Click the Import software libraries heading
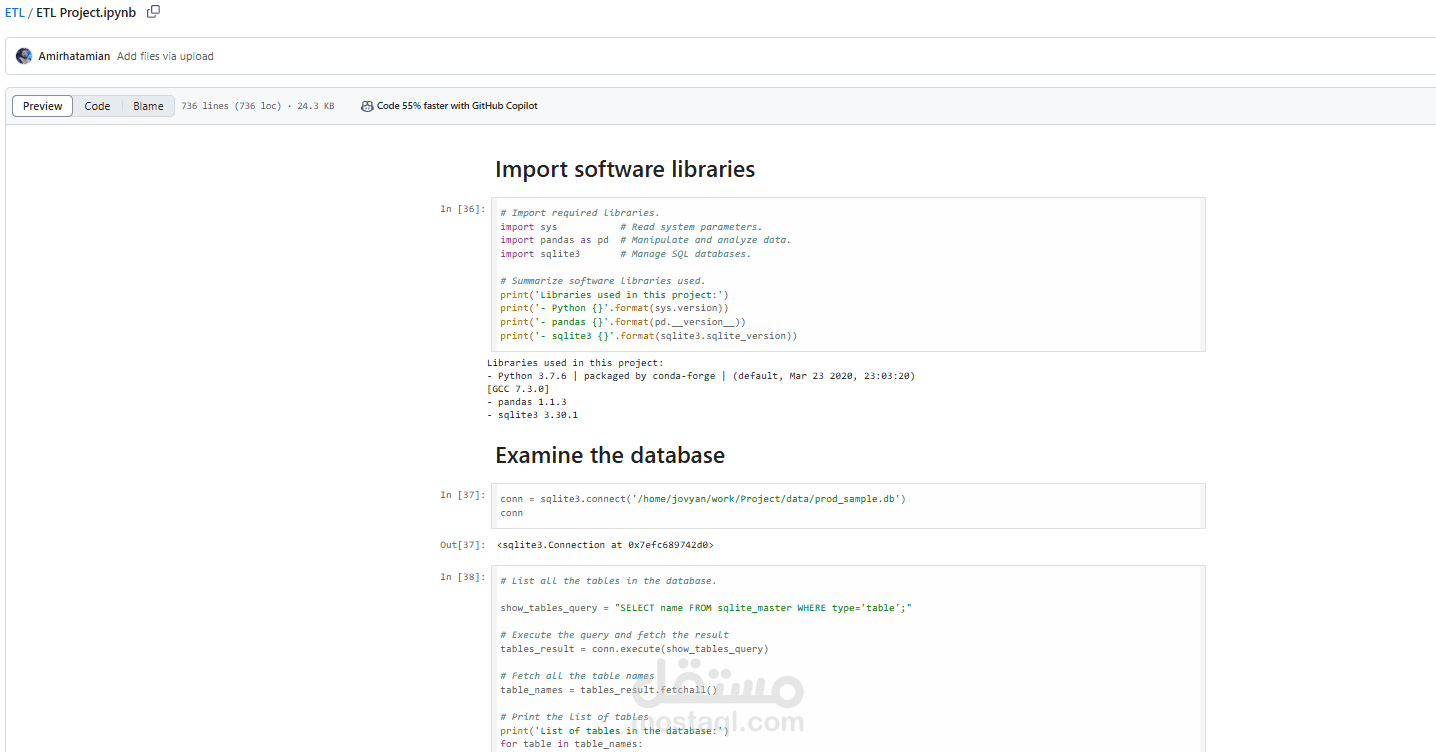This screenshot has height=752, width=1436. tap(626, 169)
